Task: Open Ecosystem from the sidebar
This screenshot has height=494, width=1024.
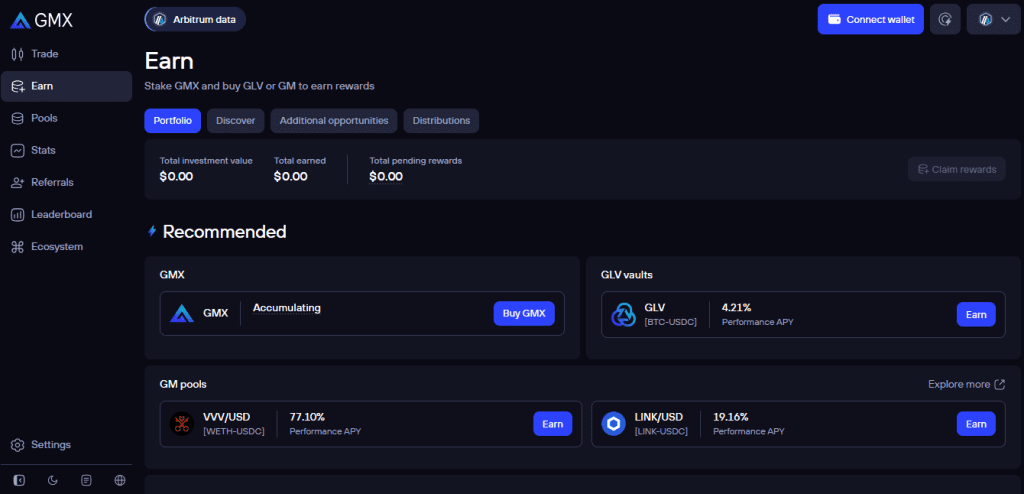Action: click(67, 247)
